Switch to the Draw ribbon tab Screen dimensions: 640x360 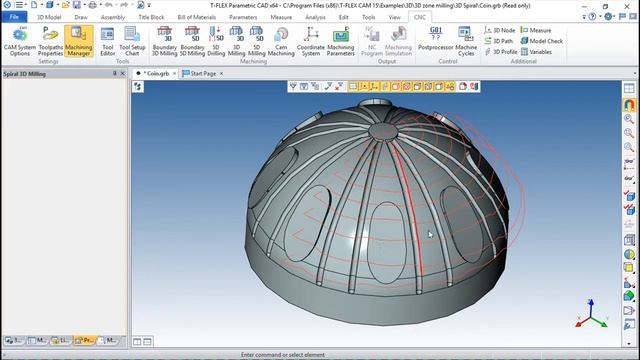[x=81, y=17]
